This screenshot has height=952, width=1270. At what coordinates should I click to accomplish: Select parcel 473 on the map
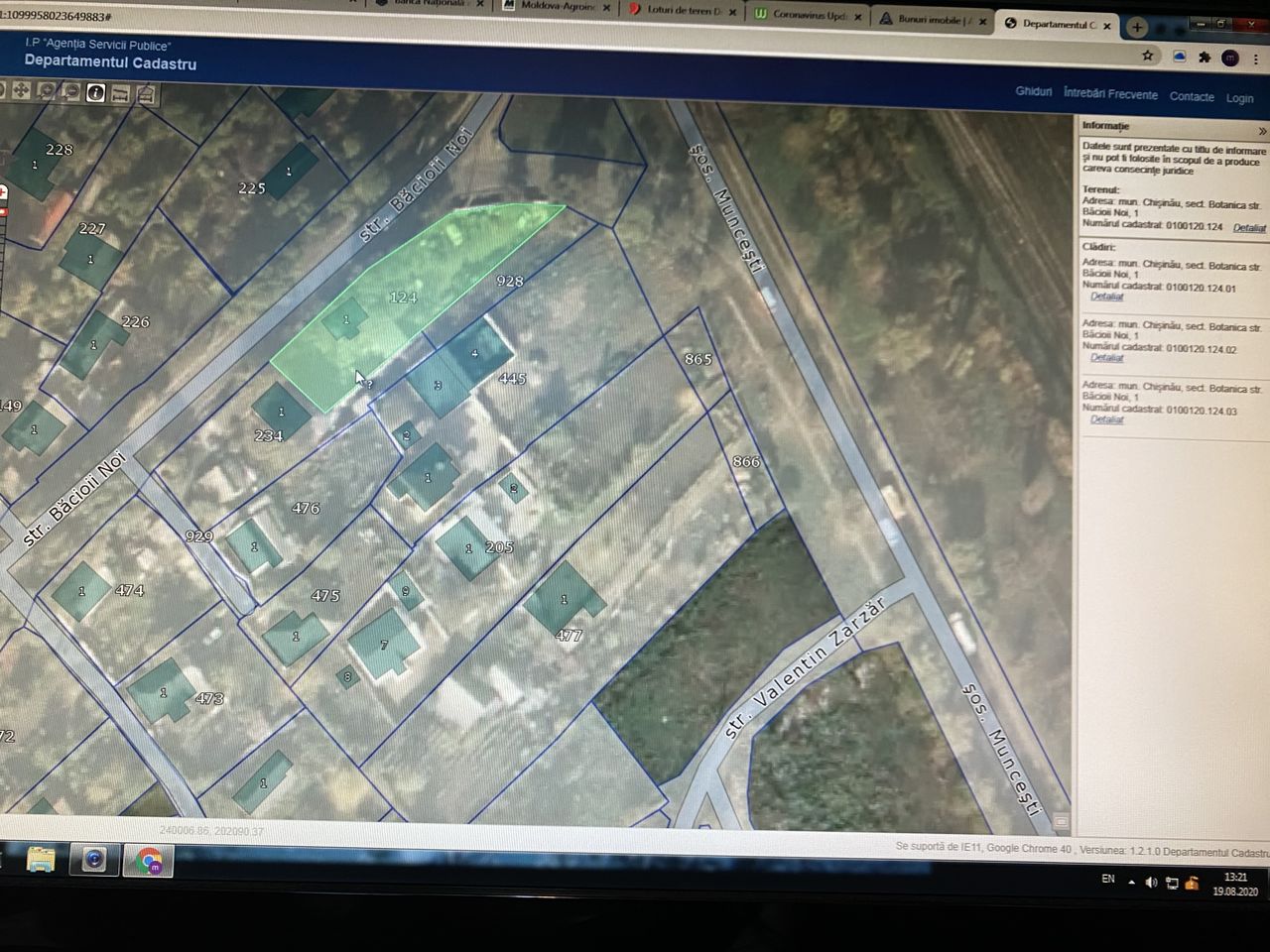pos(209,698)
